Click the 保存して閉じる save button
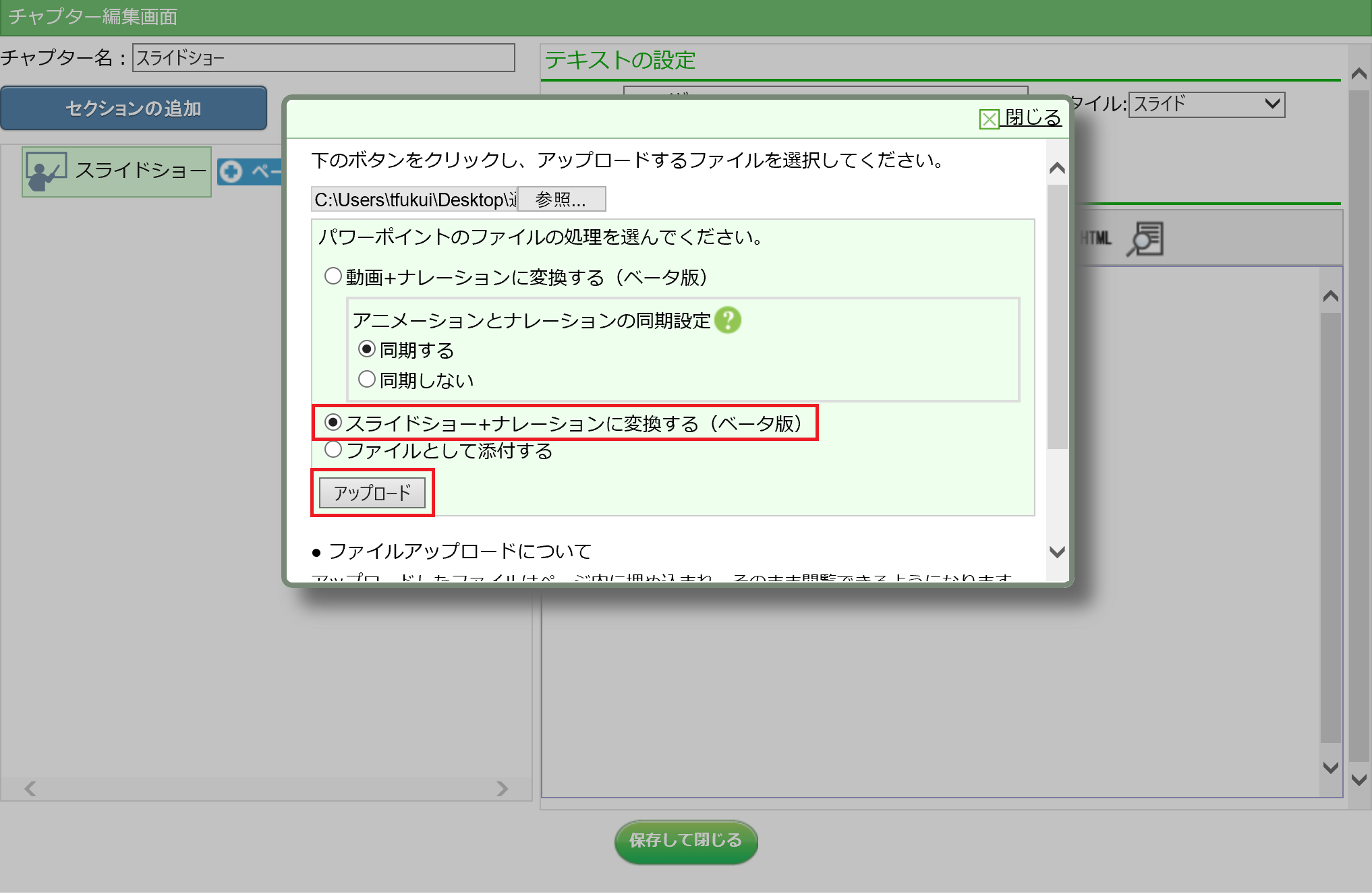The height and width of the screenshot is (894, 1372). [685, 841]
